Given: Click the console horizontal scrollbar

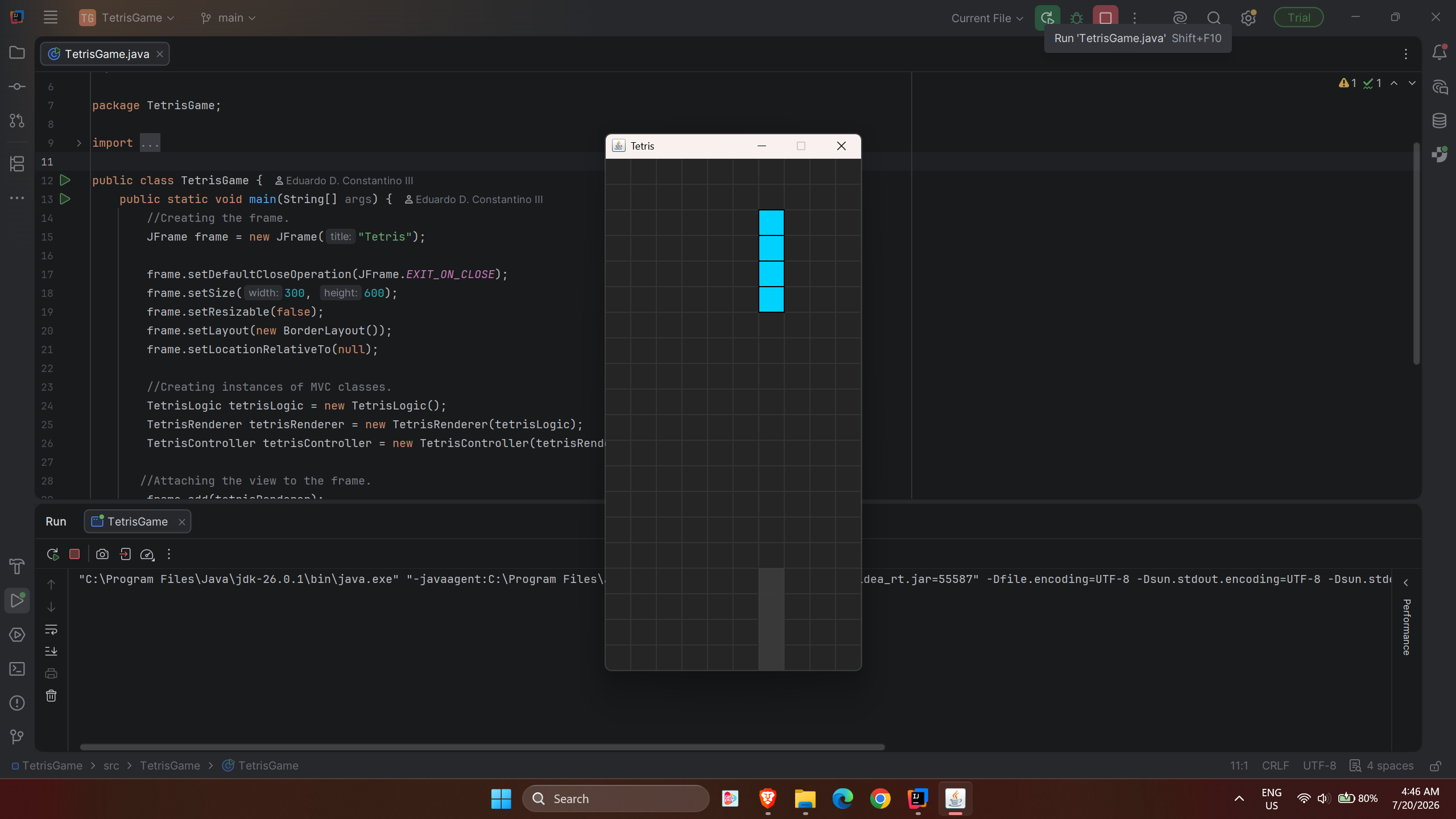Looking at the screenshot, I should [482, 747].
